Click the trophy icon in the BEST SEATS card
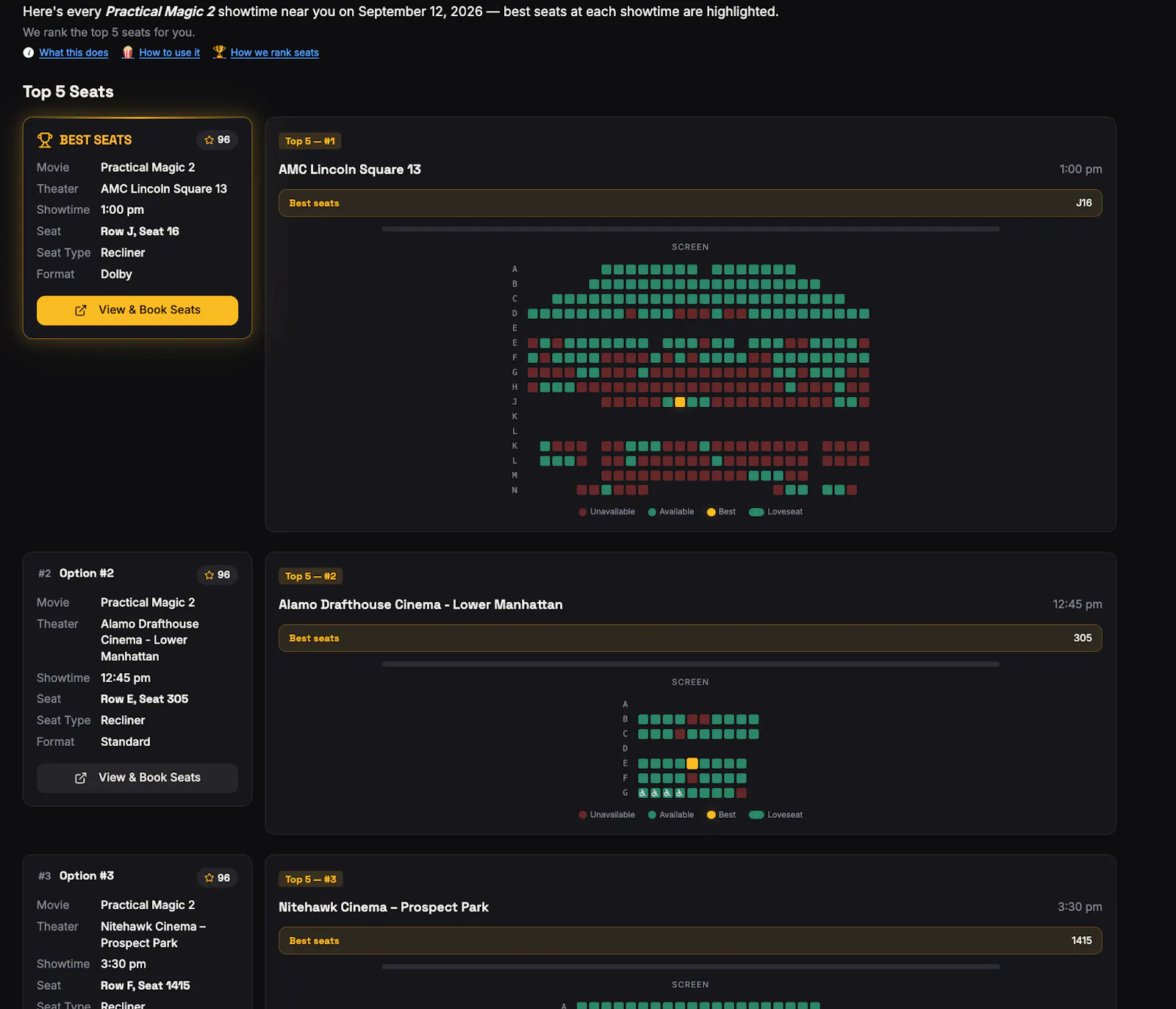 pyautogui.click(x=45, y=140)
